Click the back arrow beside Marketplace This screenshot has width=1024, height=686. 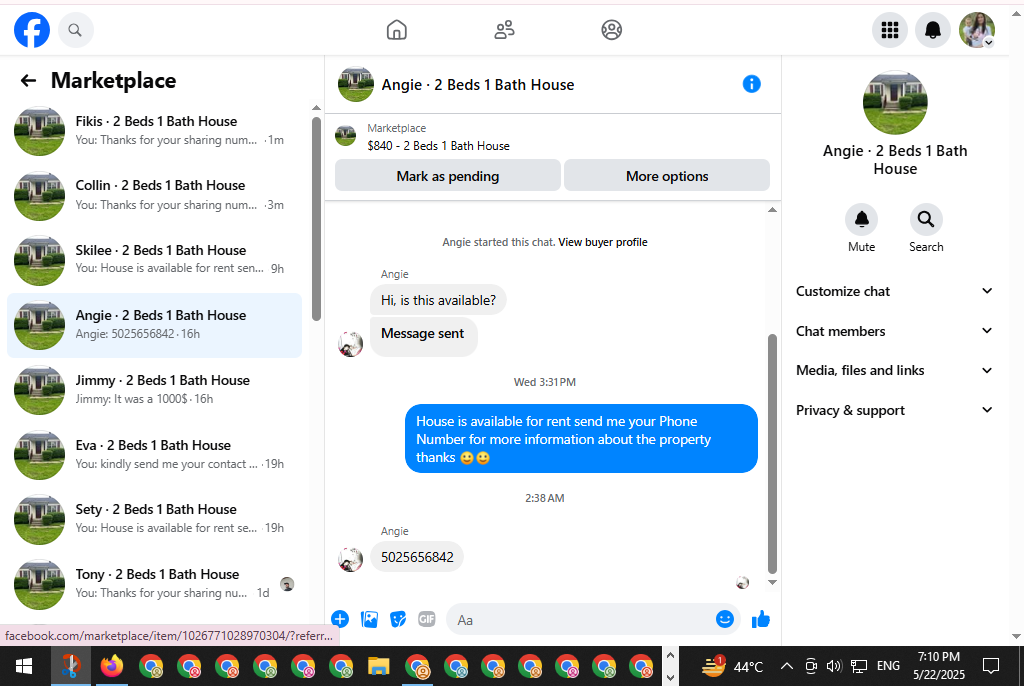point(28,80)
